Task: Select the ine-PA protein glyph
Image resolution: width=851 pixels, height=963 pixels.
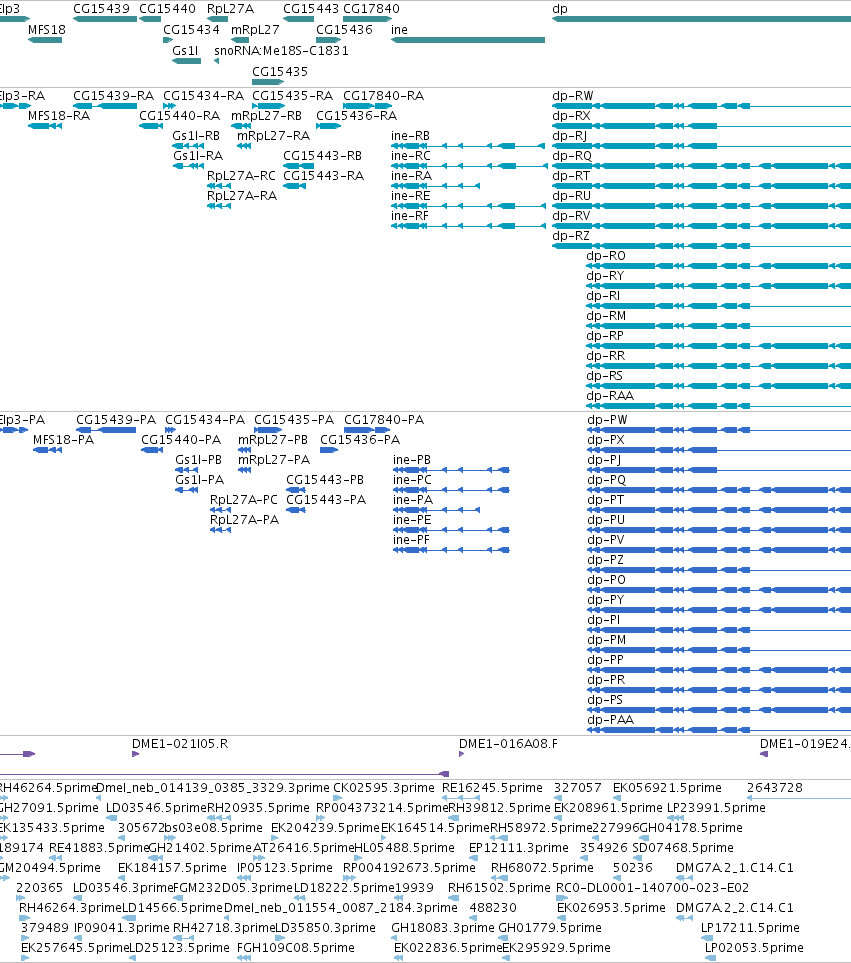Action: click(436, 510)
